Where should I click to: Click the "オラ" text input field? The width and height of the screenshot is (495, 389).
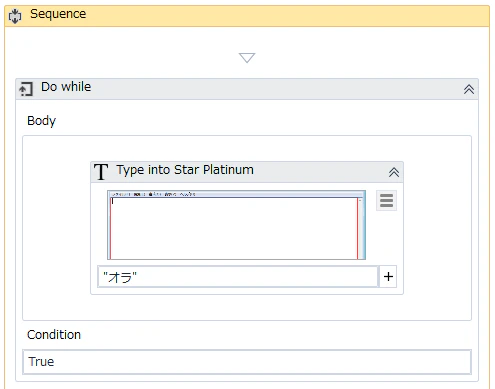238,276
